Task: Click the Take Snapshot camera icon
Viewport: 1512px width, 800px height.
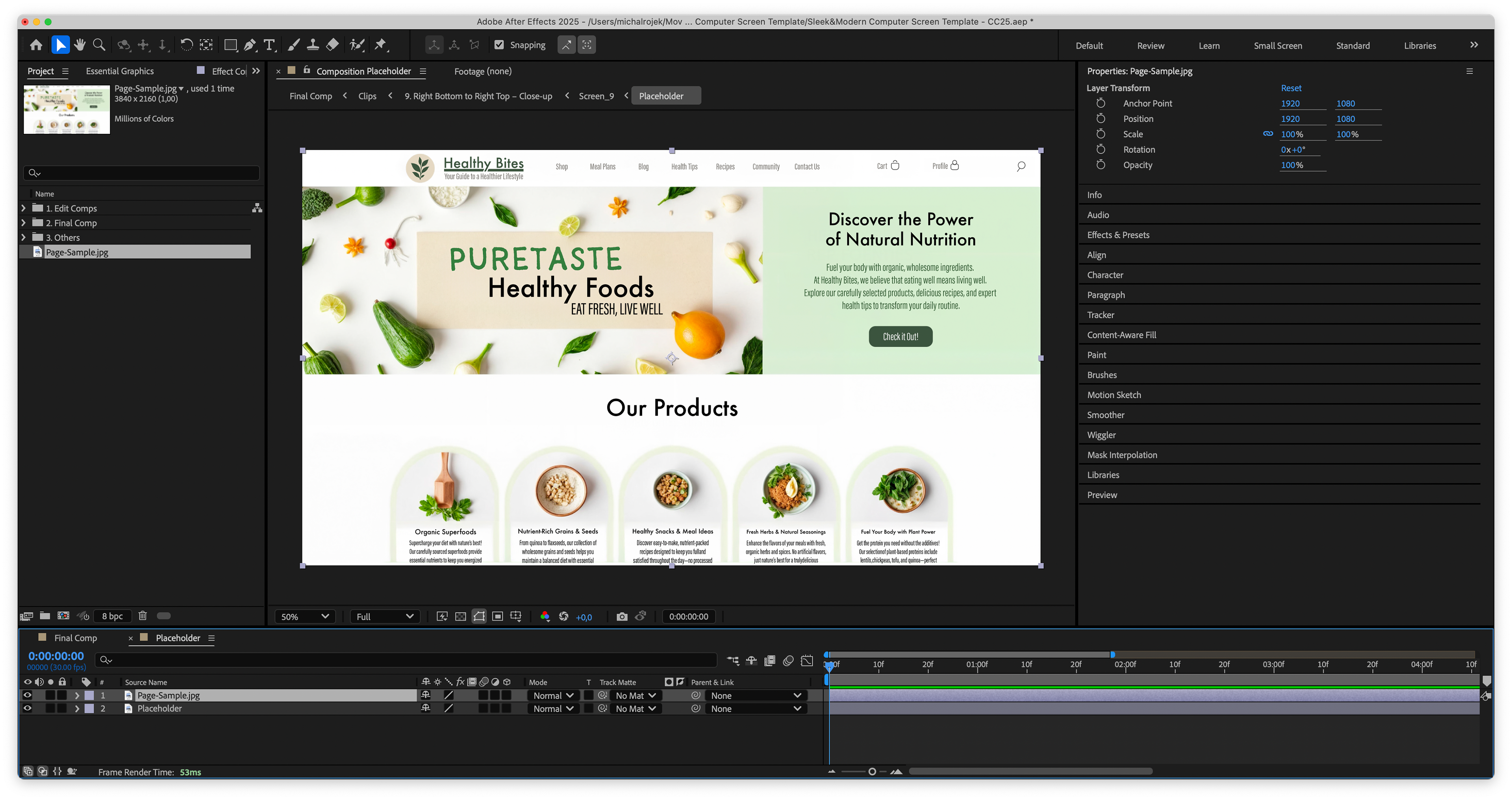Action: 622,616
